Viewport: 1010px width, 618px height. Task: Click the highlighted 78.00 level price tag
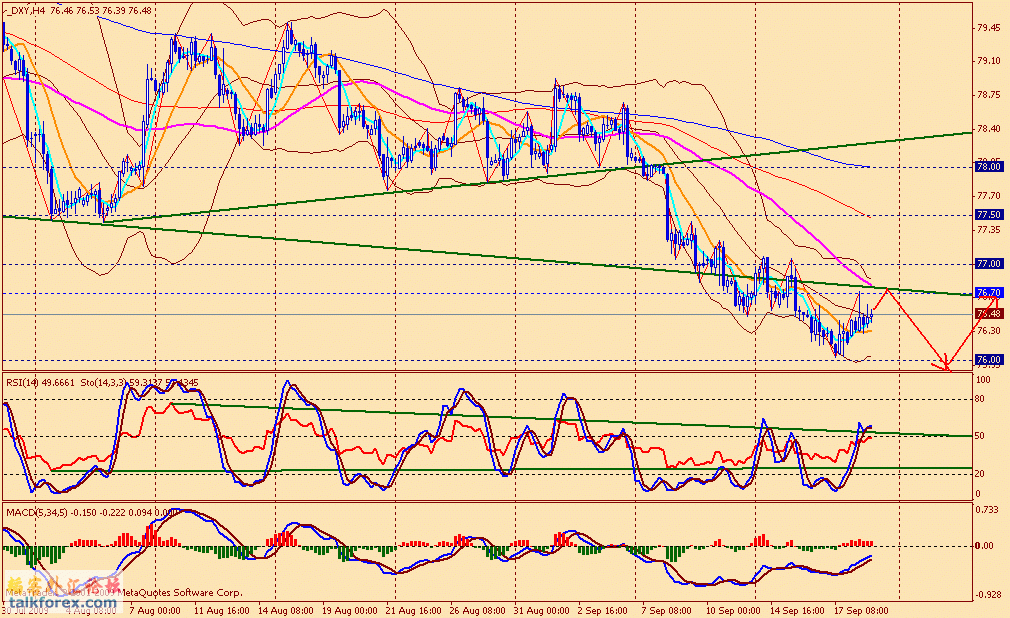click(989, 167)
